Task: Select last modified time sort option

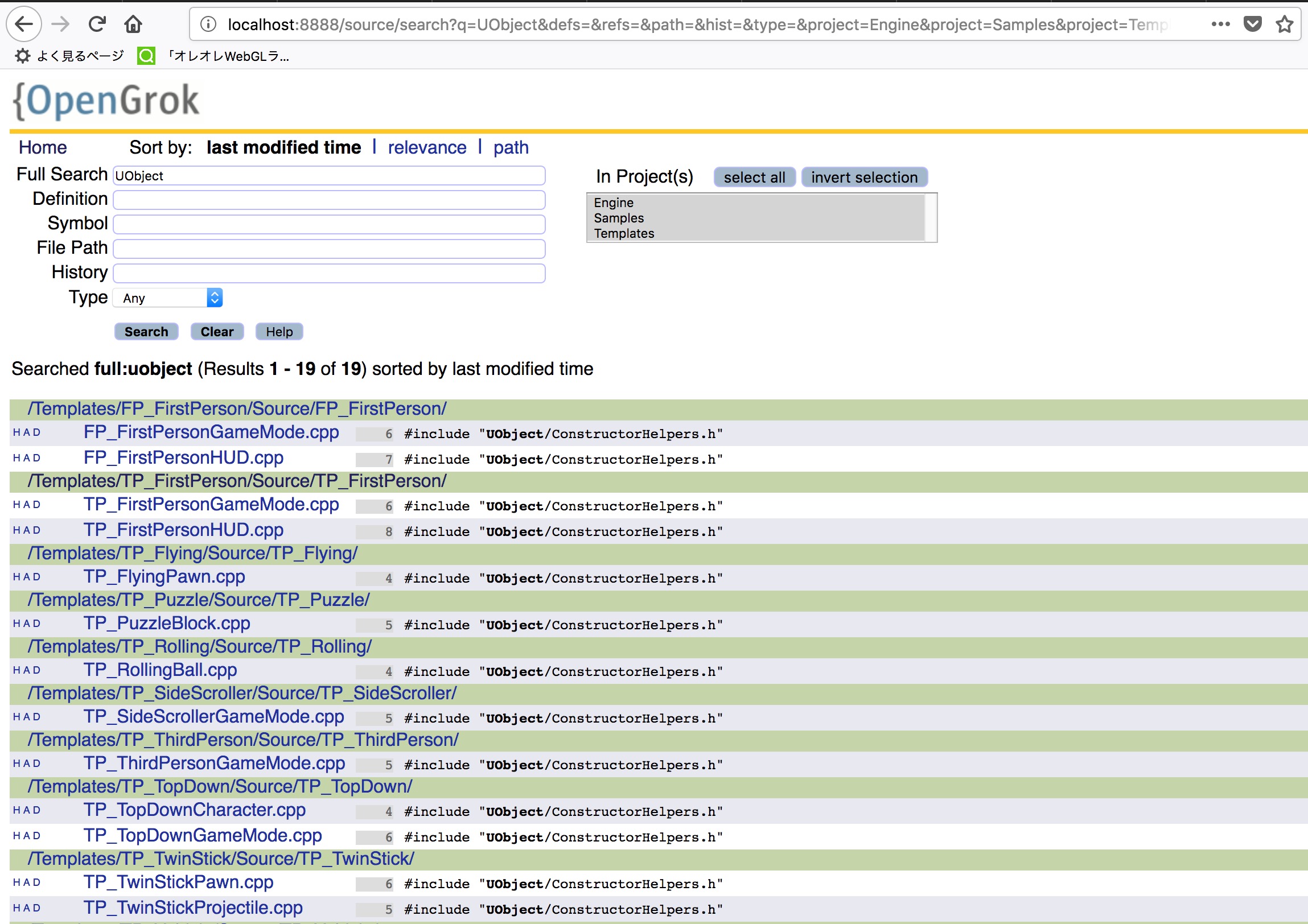Action: [283, 147]
